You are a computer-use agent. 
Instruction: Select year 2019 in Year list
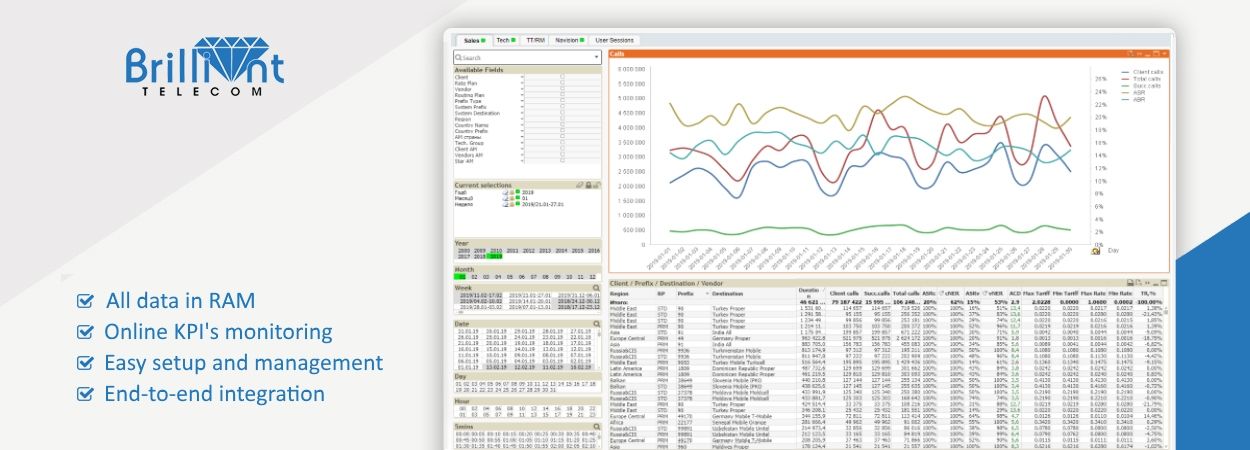tap(495, 257)
